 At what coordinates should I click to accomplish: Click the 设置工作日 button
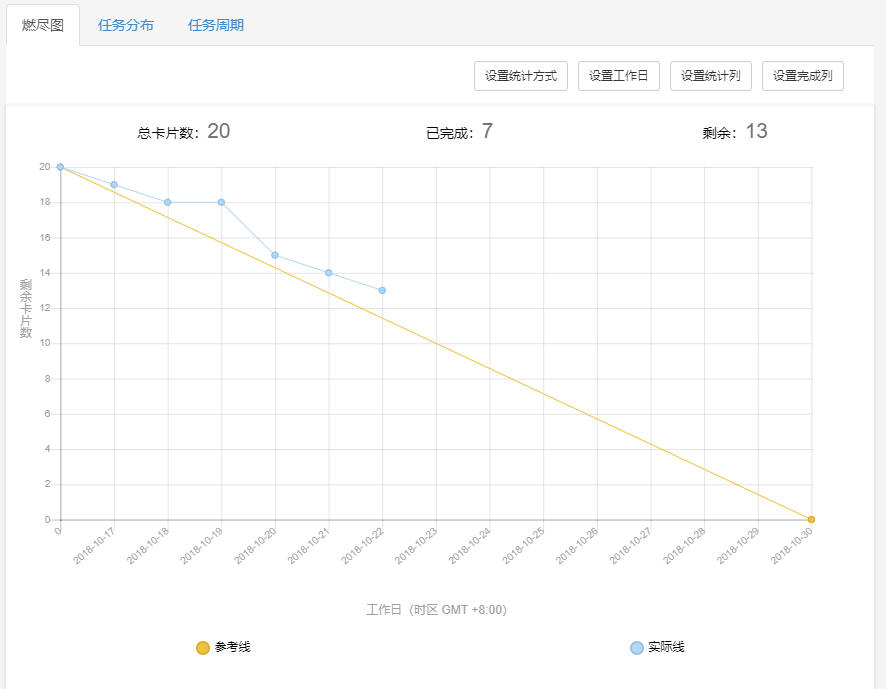(x=619, y=76)
